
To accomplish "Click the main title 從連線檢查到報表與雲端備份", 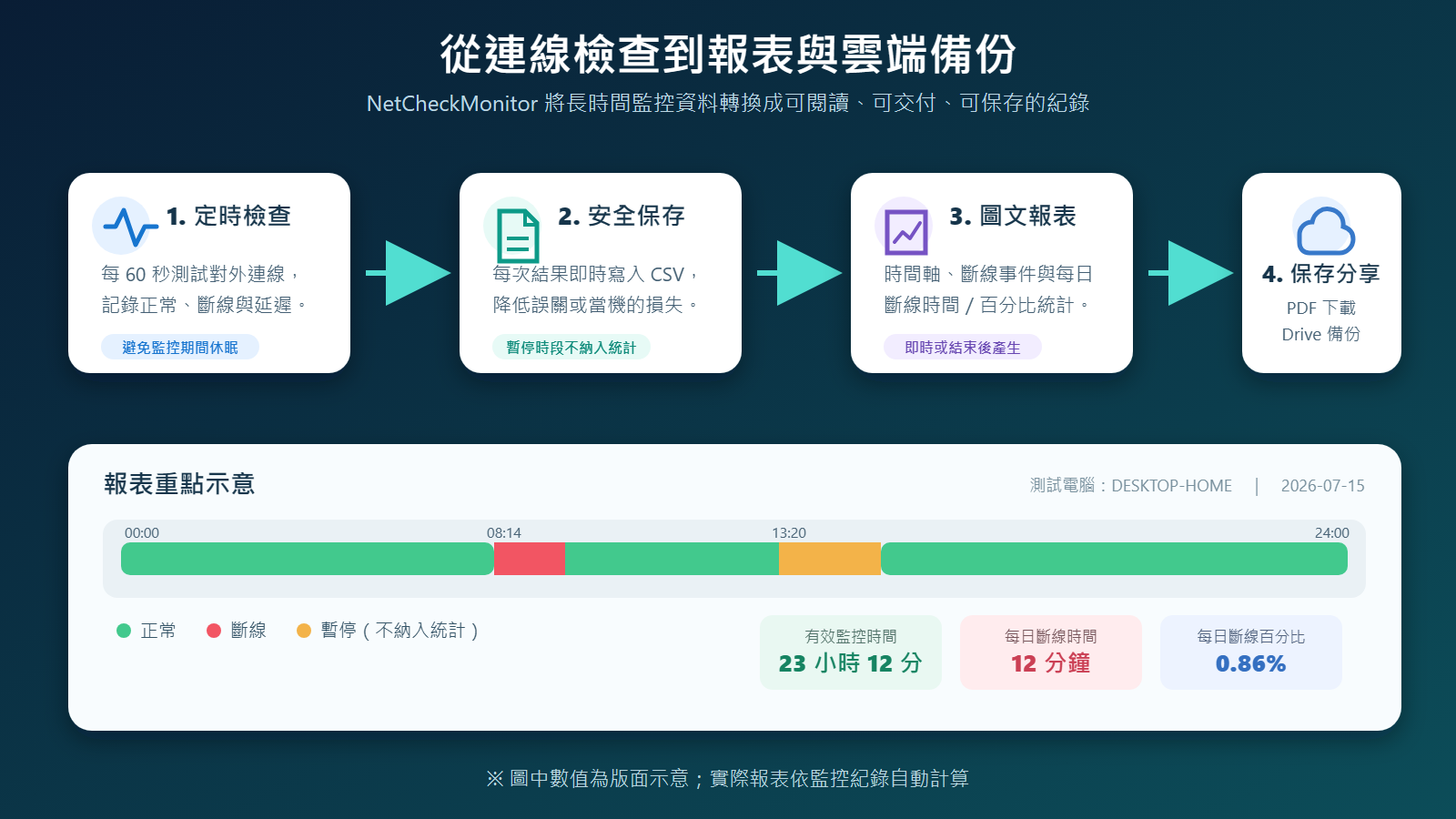I will (728, 55).
